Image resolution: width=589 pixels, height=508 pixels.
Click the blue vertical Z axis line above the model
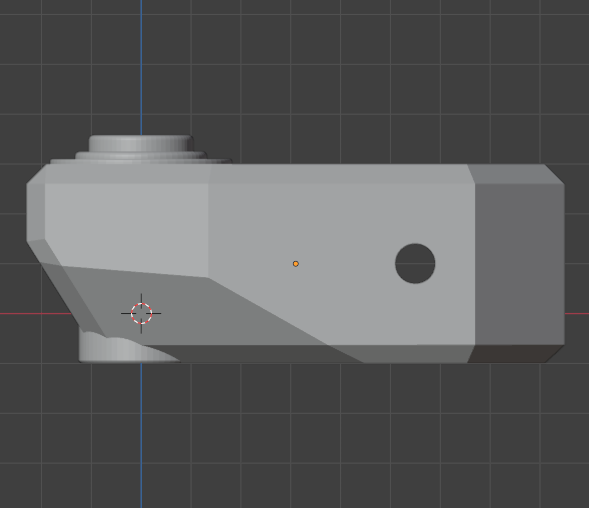click(x=141, y=68)
